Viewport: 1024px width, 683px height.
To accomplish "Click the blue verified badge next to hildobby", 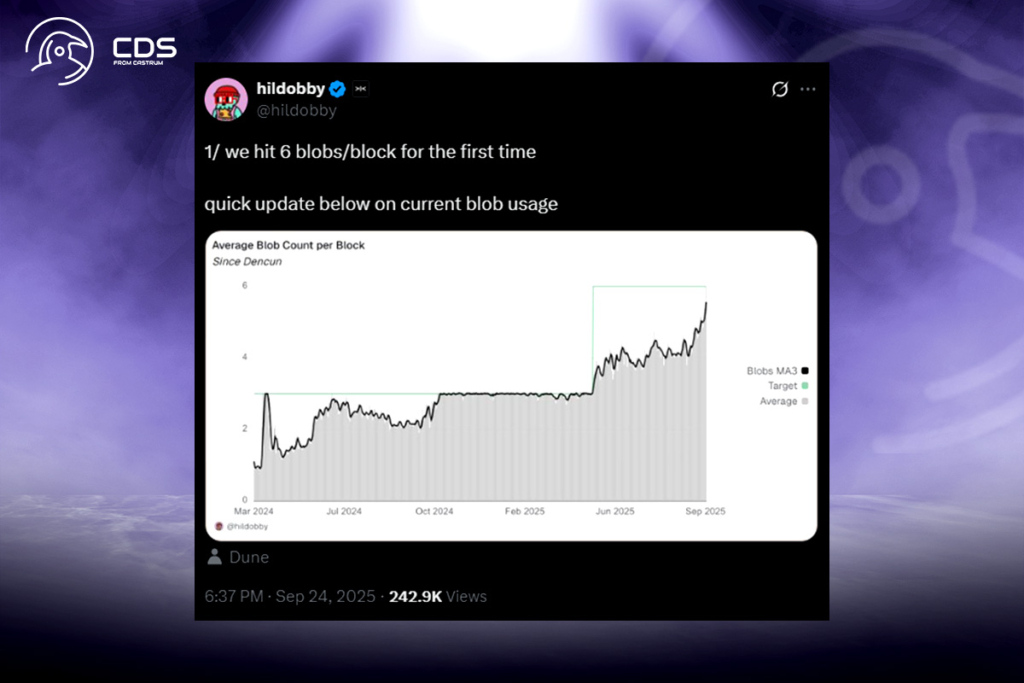I will click(337, 89).
